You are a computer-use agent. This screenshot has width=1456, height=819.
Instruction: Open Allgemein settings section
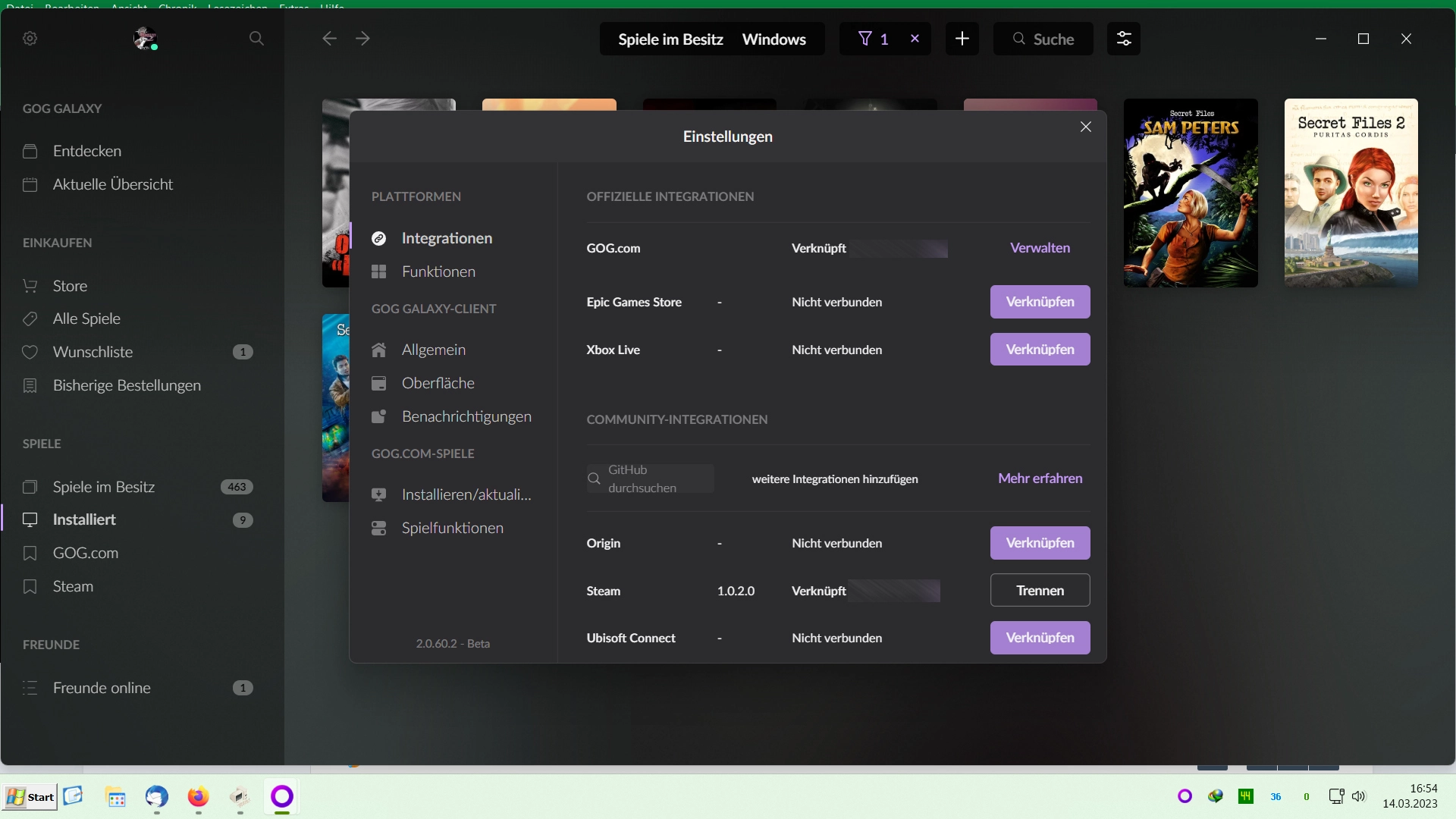click(x=433, y=350)
